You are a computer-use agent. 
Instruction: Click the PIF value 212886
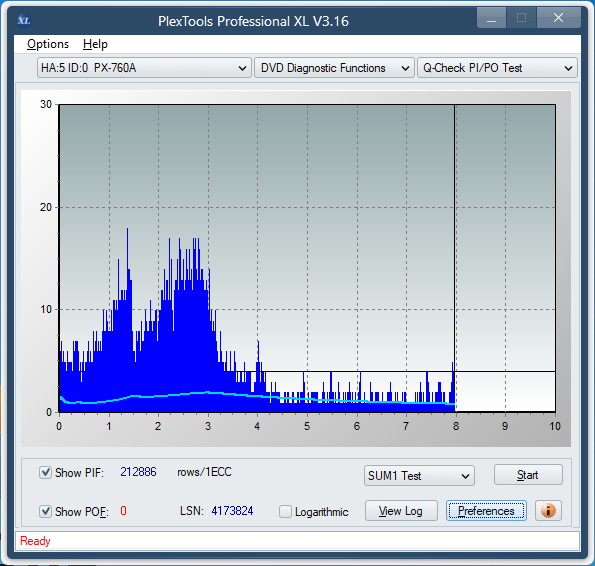point(138,472)
